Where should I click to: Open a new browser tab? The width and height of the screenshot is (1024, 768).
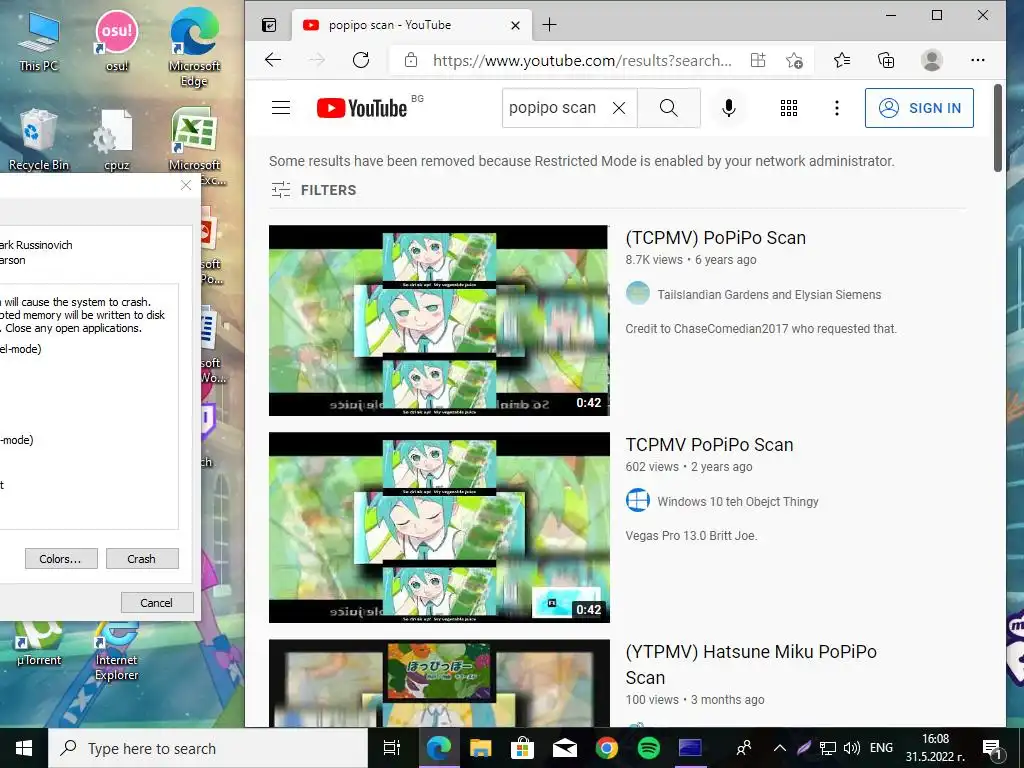point(549,25)
